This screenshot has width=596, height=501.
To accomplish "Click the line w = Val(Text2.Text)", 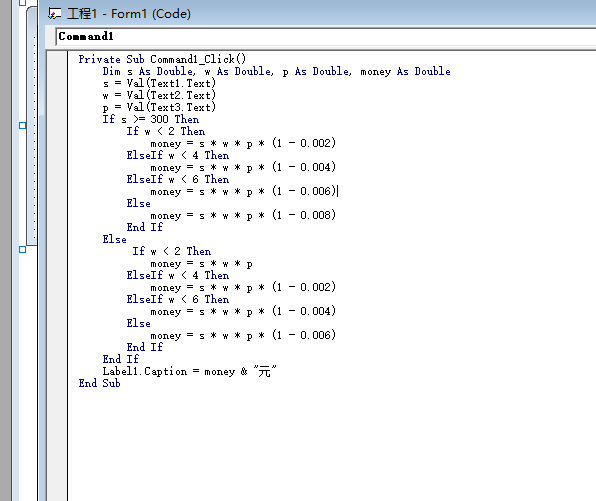I will click(x=159, y=95).
